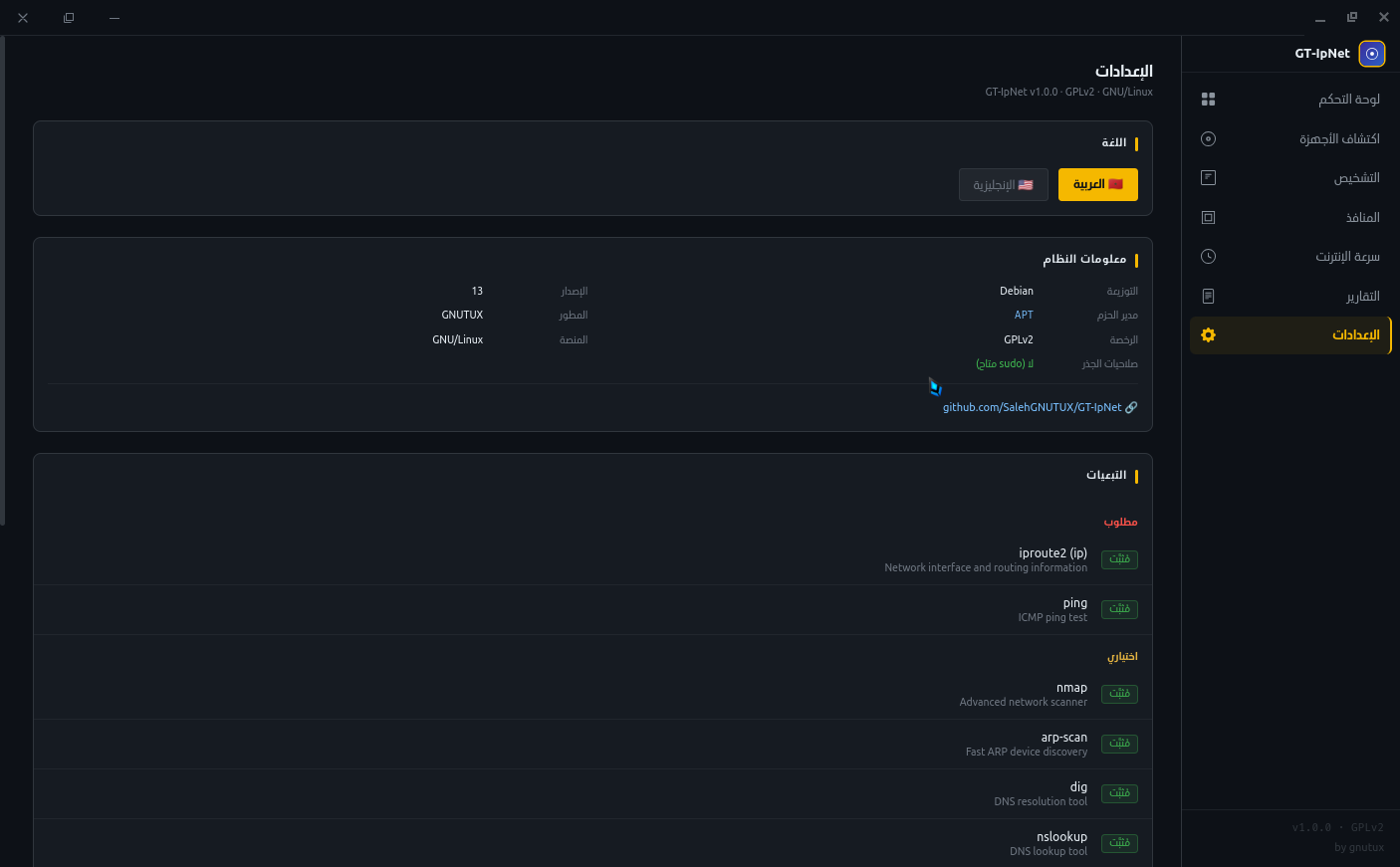This screenshot has height=867, width=1400.
Task: Click the مثبت badge next to nmap
Action: pyautogui.click(x=1119, y=694)
